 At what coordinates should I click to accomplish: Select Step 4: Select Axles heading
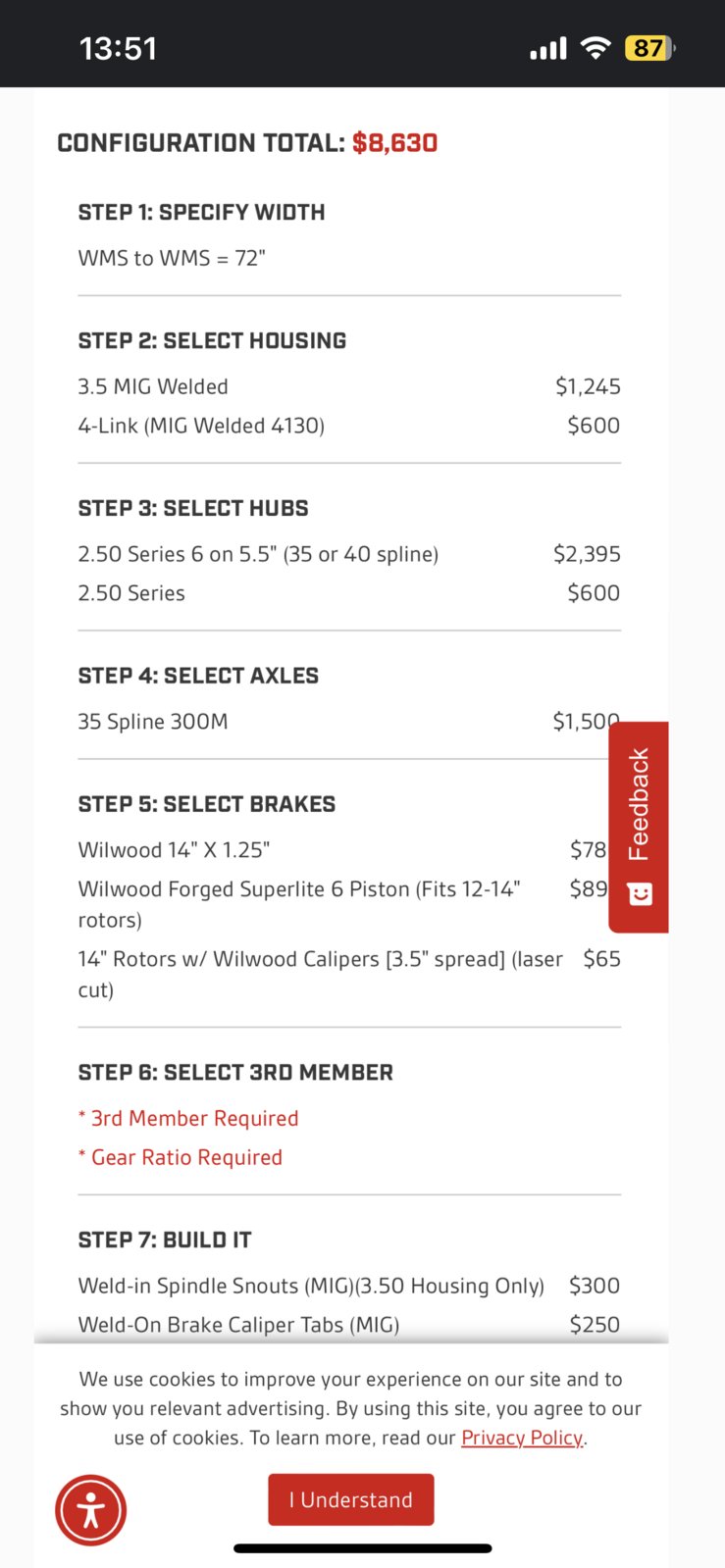(198, 676)
